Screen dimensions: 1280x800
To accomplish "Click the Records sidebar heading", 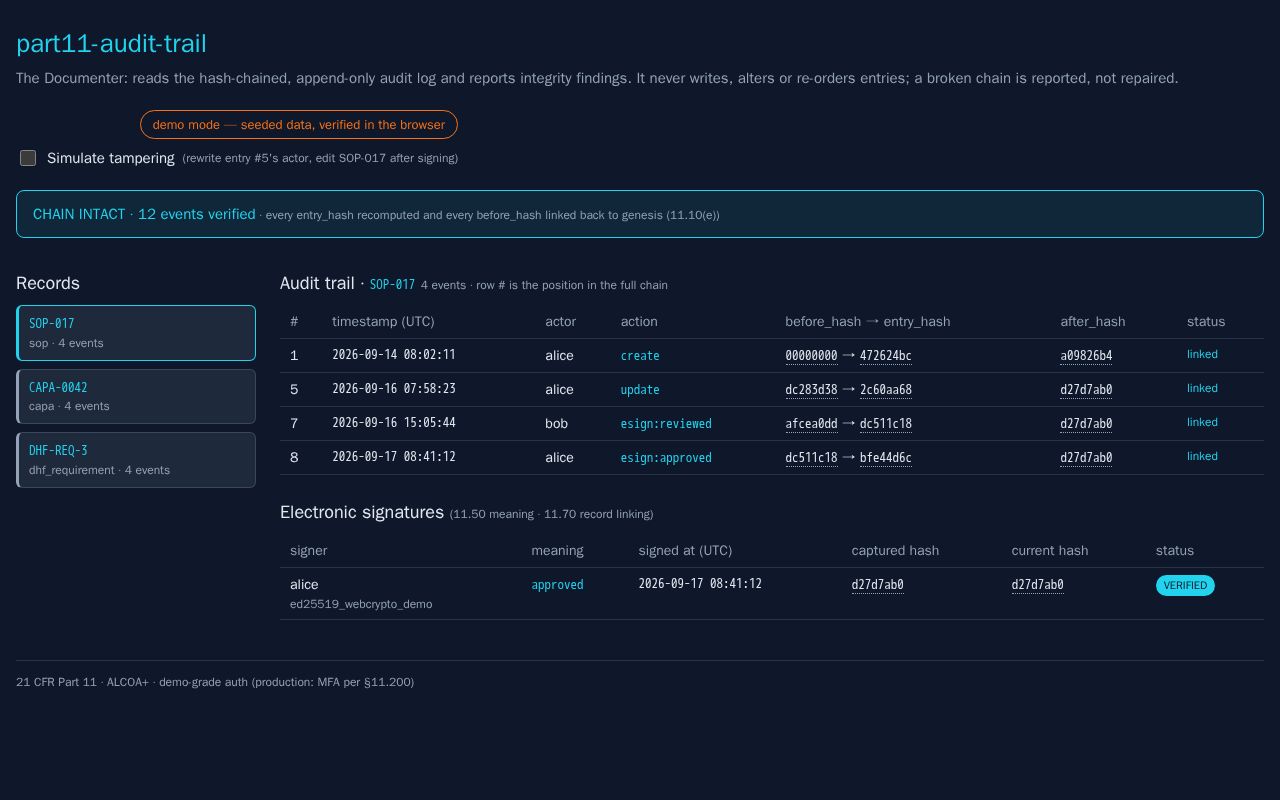I will click(48, 284).
